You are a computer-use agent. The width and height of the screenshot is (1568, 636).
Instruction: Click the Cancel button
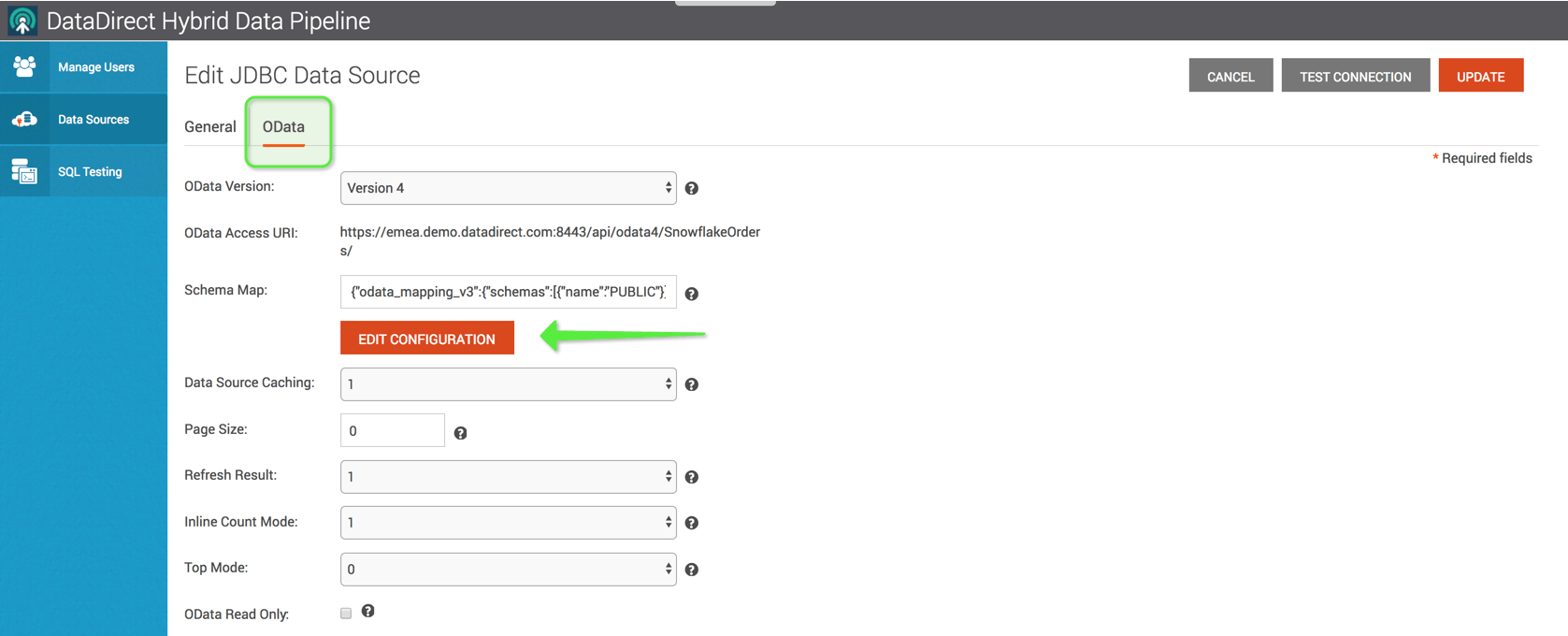tap(1230, 76)
